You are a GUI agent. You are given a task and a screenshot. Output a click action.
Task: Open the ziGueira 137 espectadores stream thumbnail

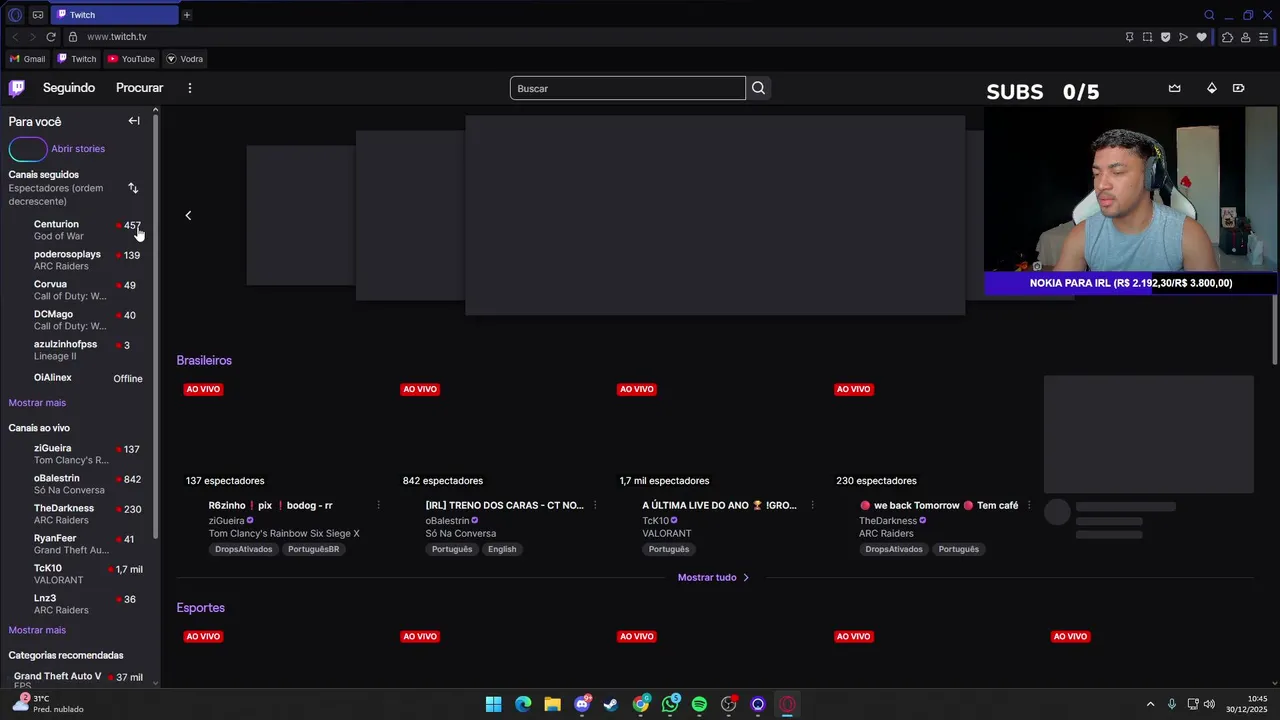281,434
